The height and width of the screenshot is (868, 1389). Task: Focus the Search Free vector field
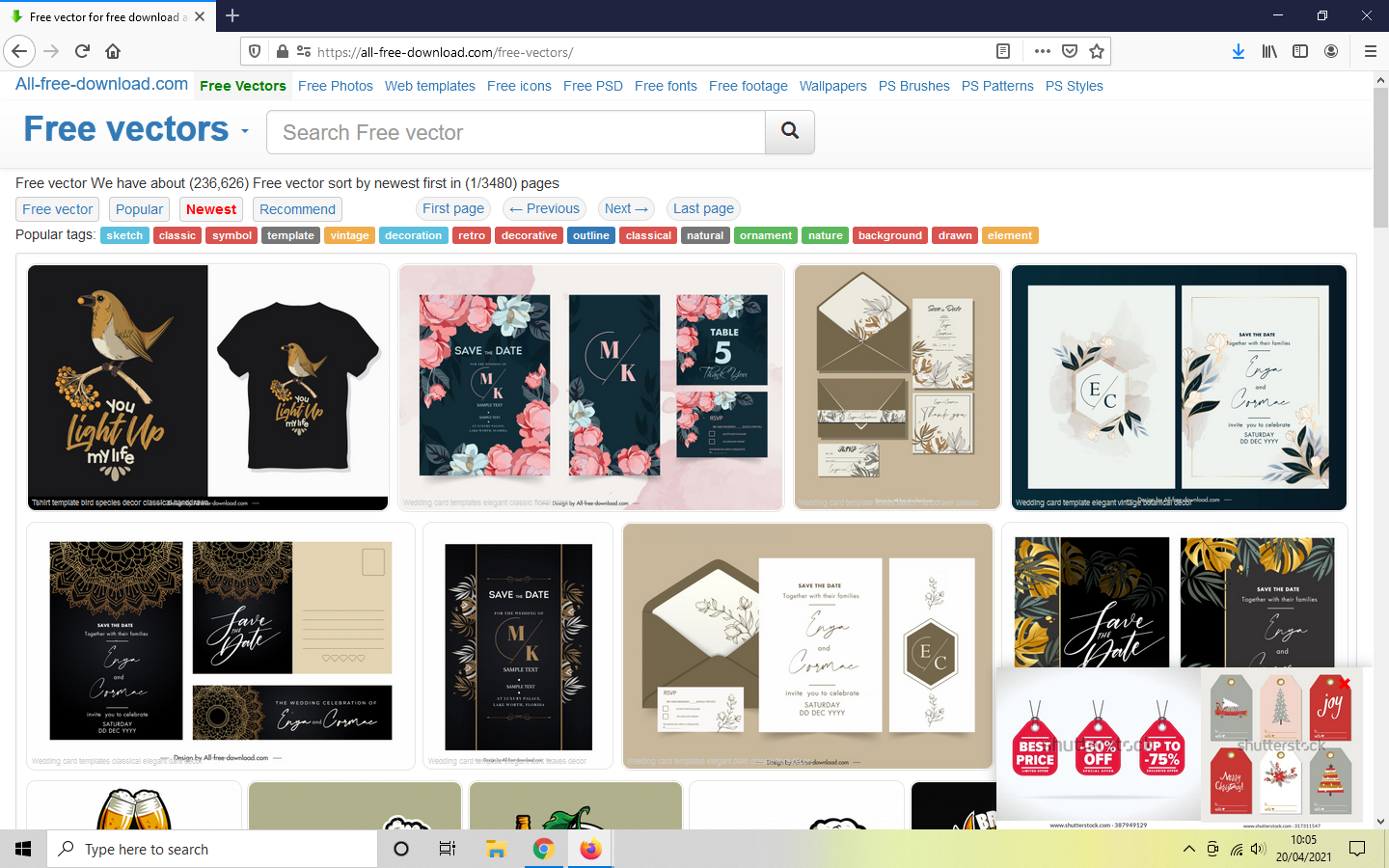[516, 132]
